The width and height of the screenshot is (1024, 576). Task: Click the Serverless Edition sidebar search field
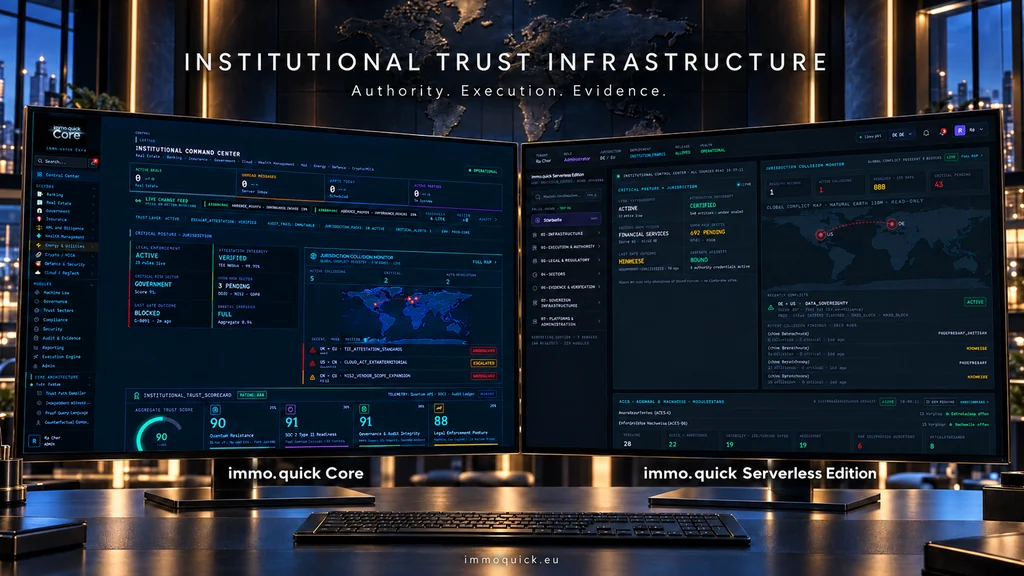[x=566, y=196]
